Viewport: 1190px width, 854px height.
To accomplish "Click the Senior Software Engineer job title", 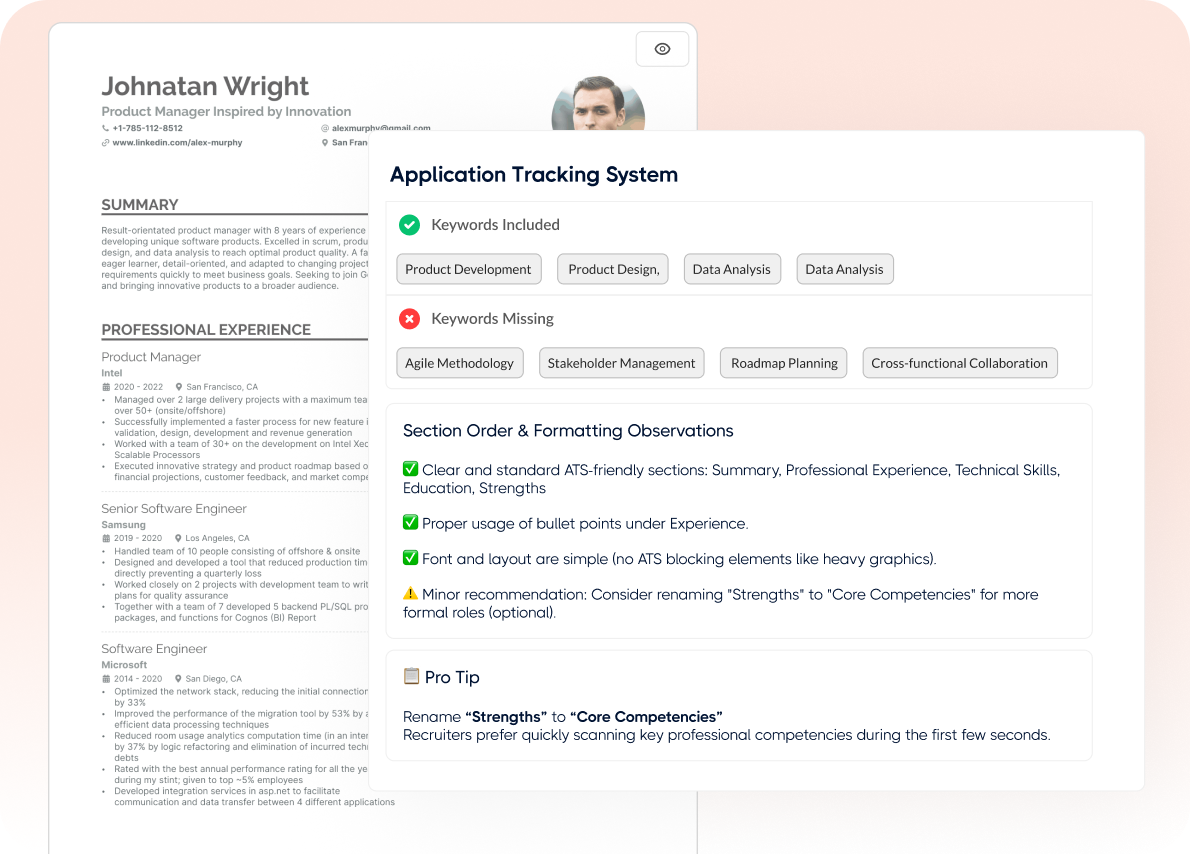I will tap(174, 509).
